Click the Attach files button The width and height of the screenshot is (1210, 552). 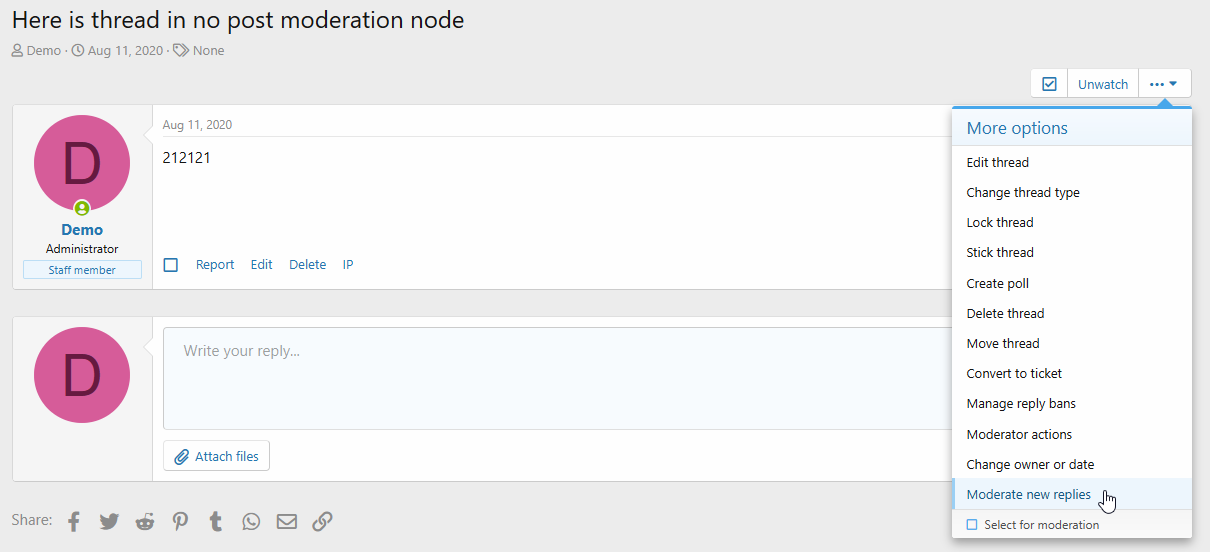(217, 456)
